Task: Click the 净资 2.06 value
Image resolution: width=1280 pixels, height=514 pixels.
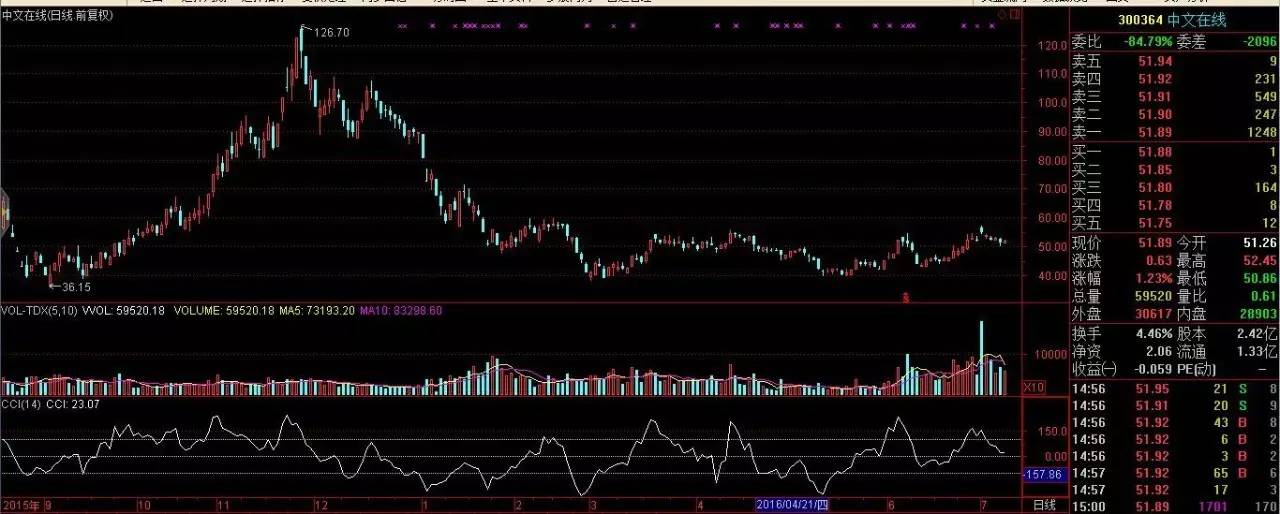Action: pyautogui.click(x=1160, y=352)
